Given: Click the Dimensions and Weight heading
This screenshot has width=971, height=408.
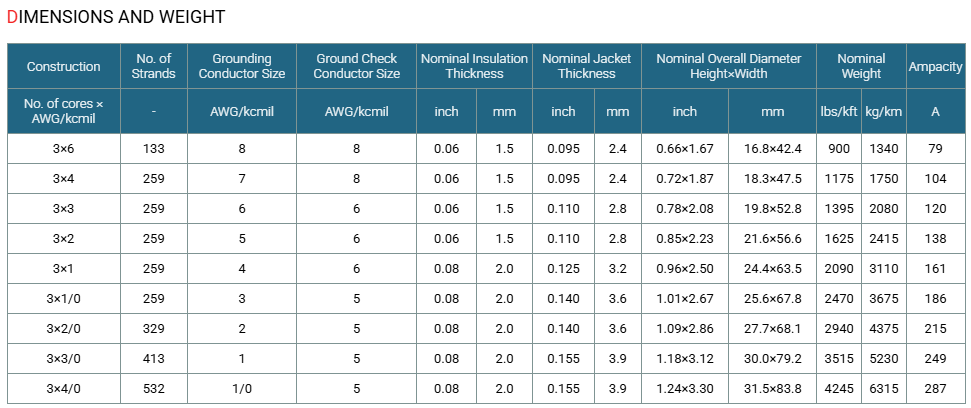Looking at the screenshot, I should 116,17.
